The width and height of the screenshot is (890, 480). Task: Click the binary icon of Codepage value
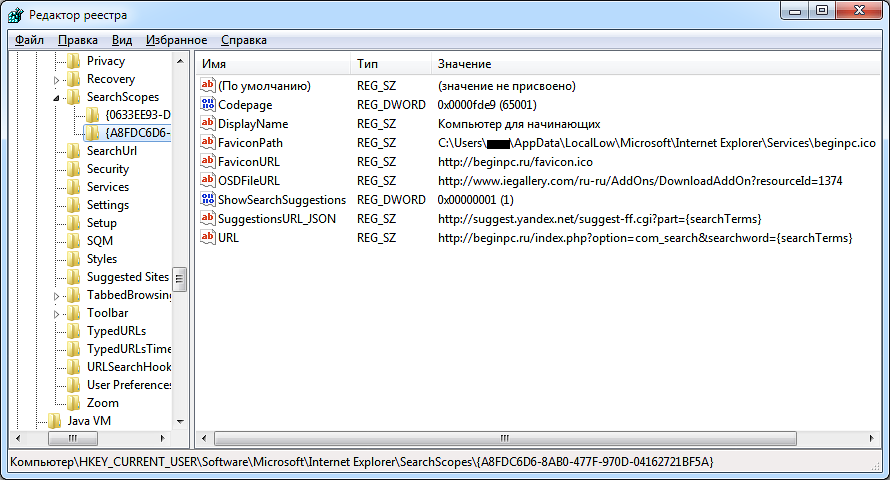coord(208,104)
